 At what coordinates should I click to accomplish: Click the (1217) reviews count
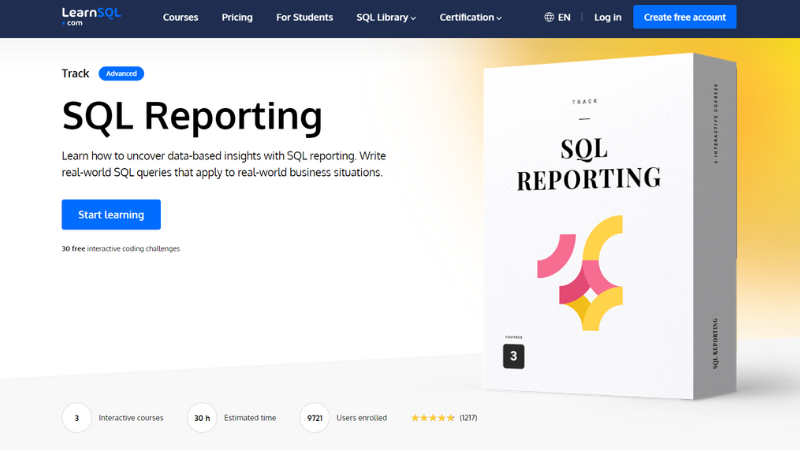tap(468, 418)
